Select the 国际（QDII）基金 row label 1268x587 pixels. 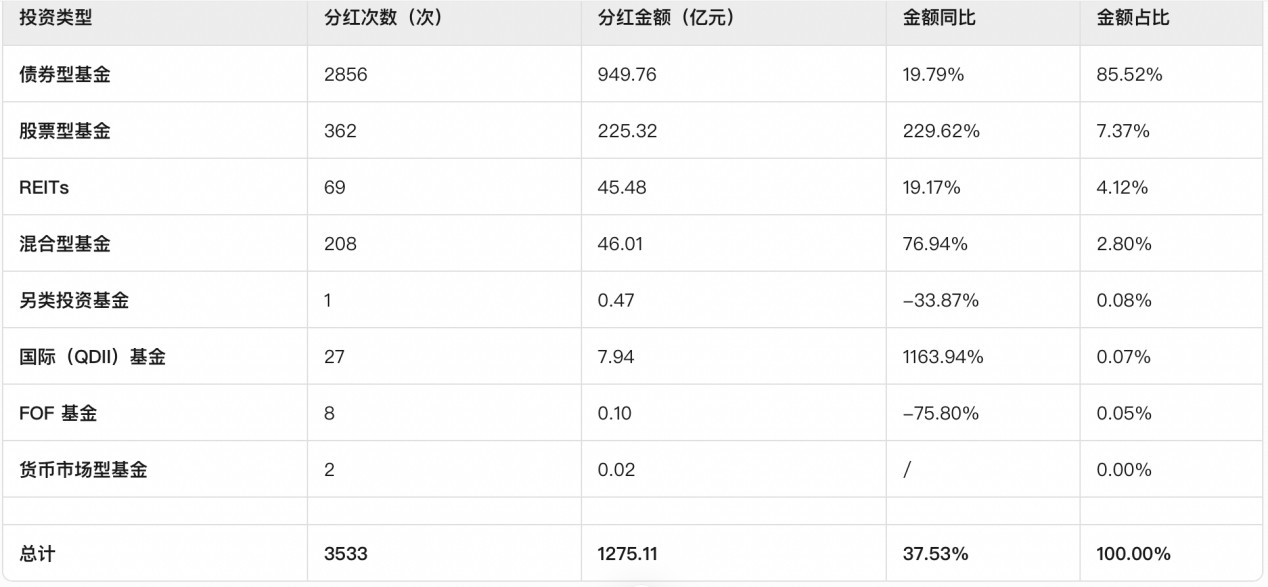pos(92,357)
